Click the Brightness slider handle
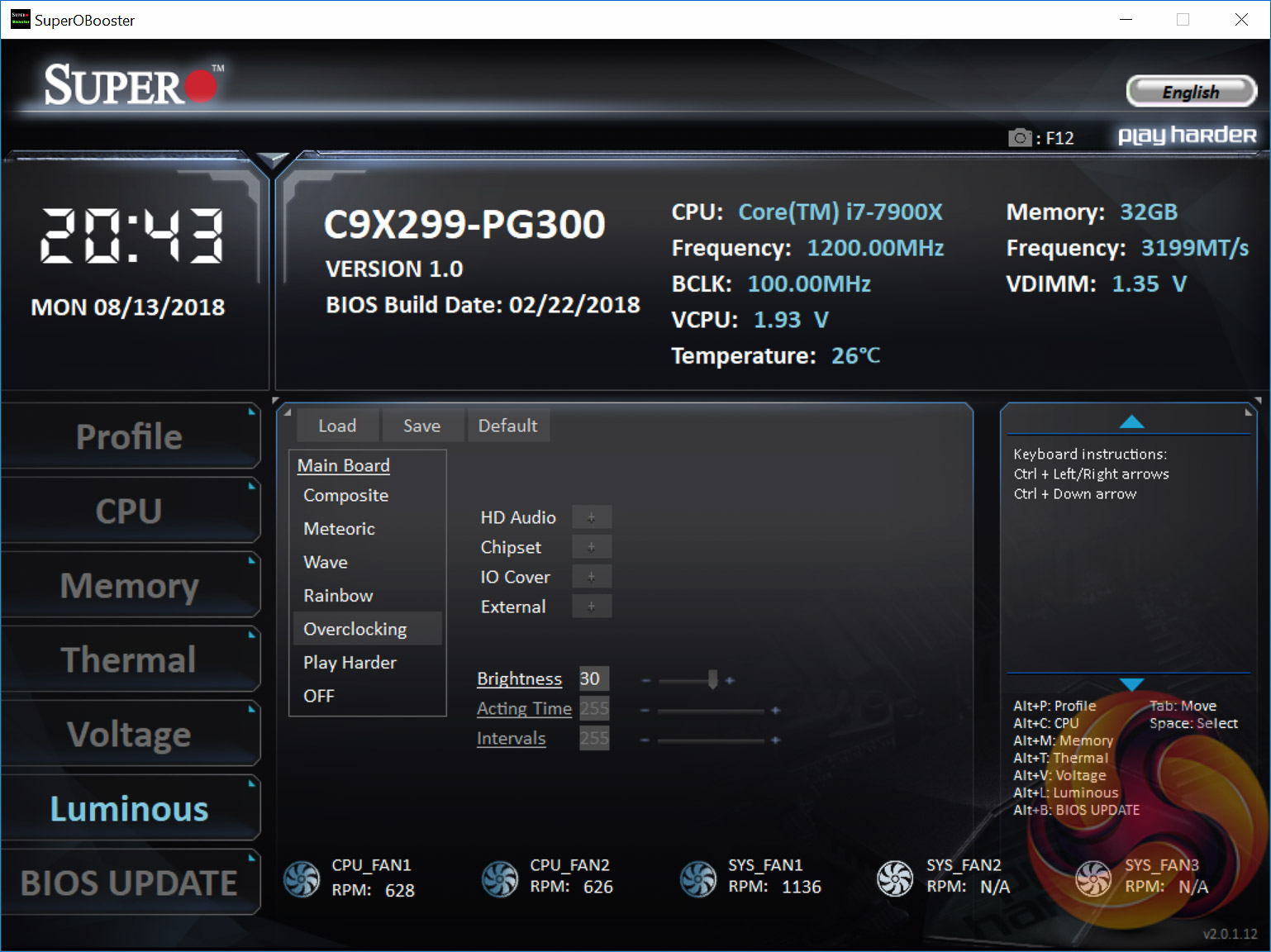The image size is (1271, 952). tap(712, 679)
